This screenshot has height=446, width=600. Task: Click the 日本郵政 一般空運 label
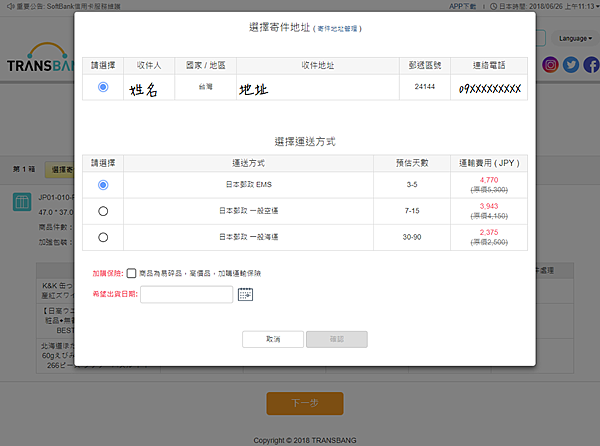pos(248,211)
